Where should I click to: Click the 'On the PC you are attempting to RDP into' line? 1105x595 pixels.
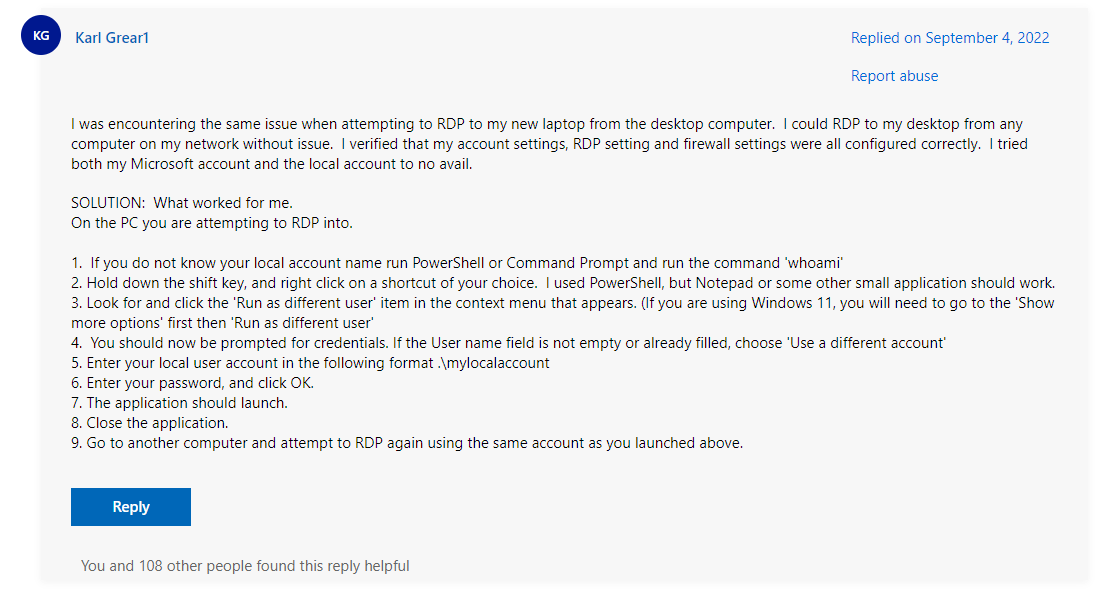pos(212,223)
